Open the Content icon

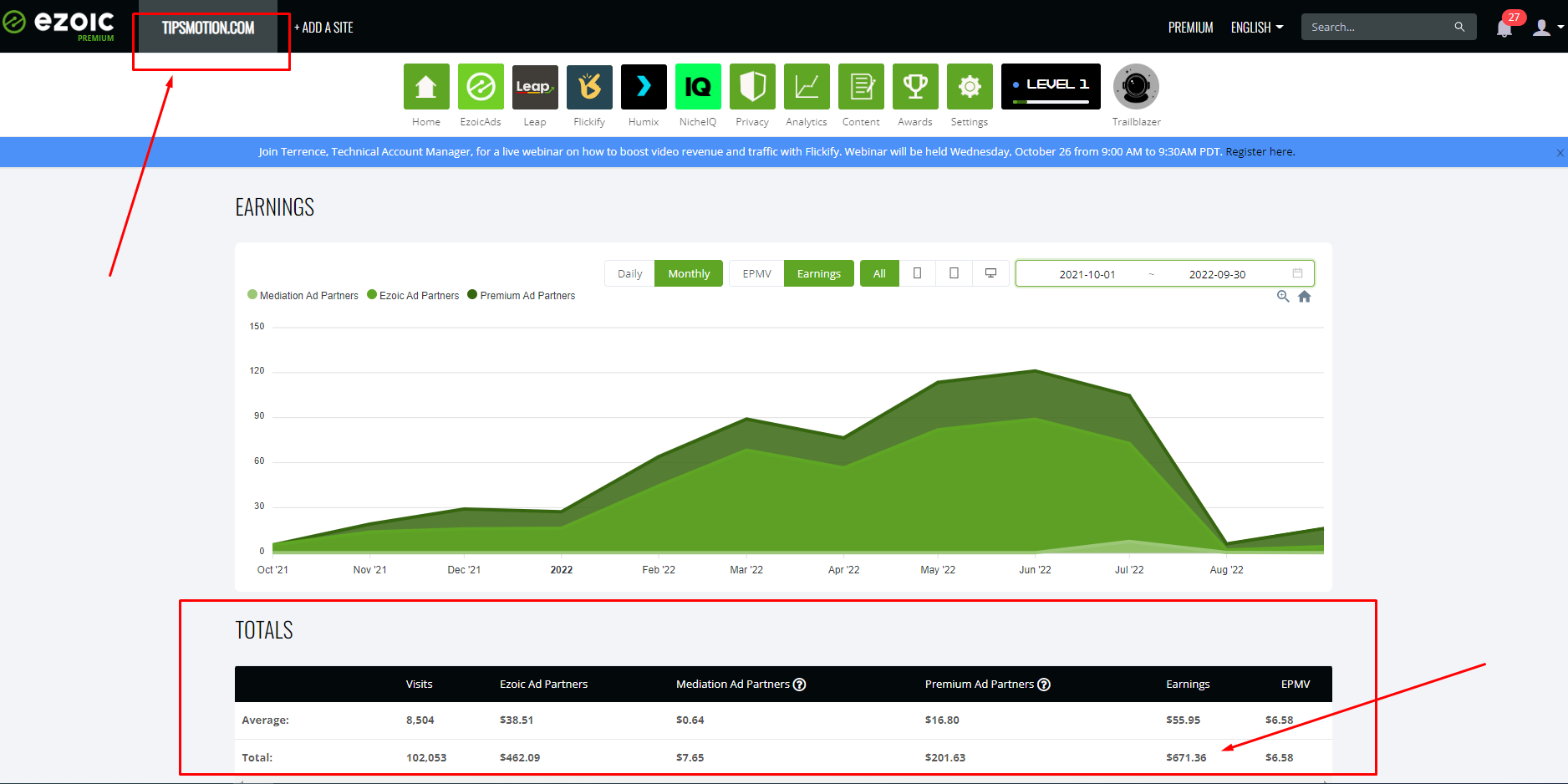tap(861, 87)
